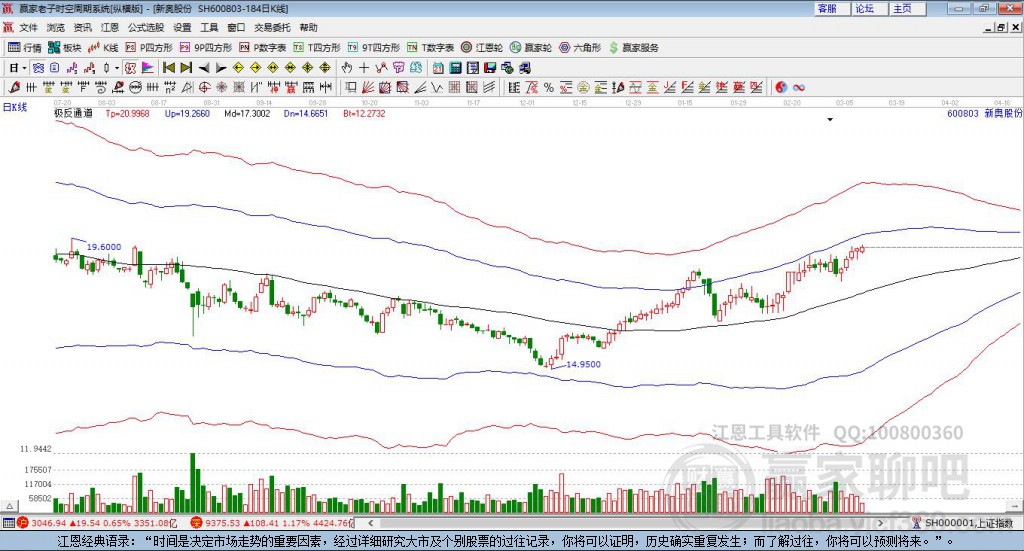Open the 板块 sector view

65,48
